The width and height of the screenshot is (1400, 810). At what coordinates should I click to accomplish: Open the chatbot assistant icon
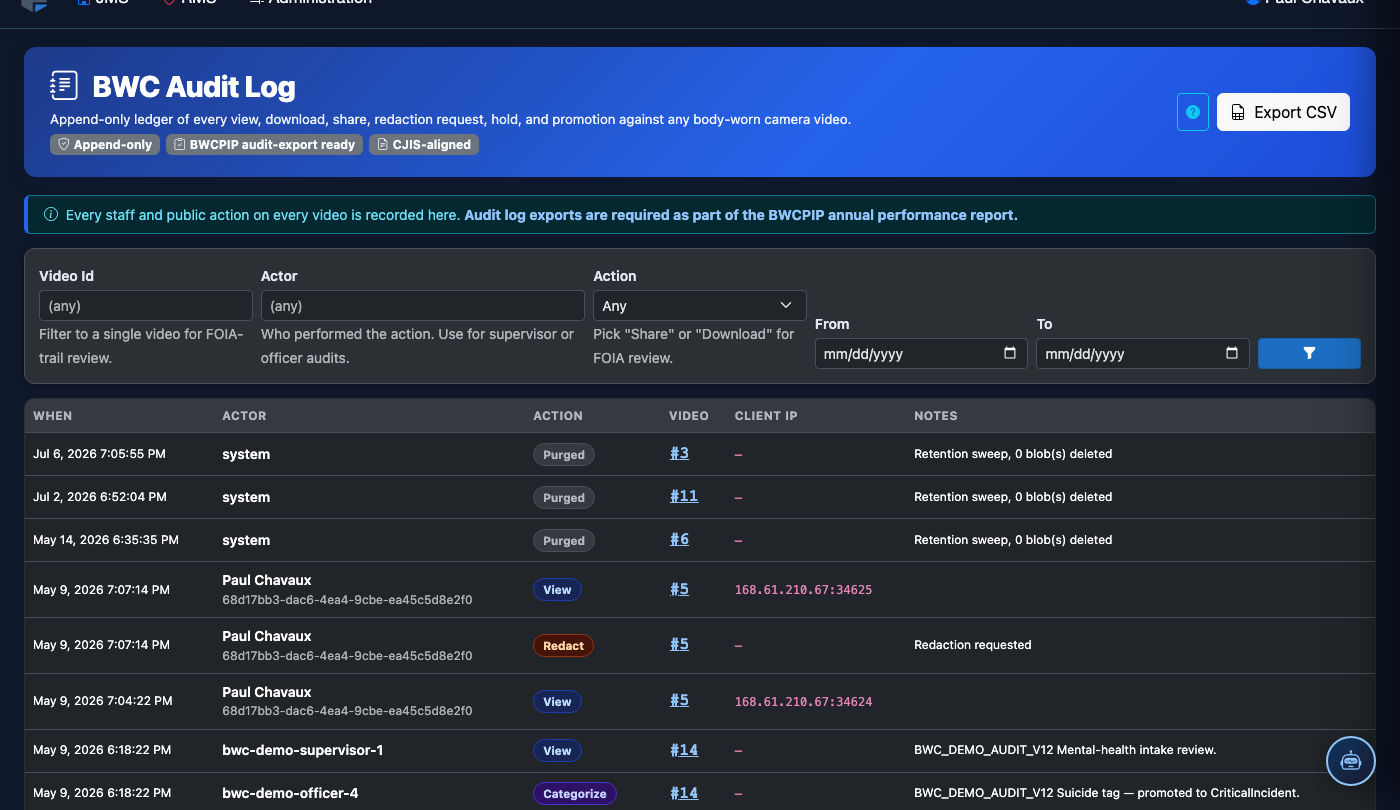1351,761
